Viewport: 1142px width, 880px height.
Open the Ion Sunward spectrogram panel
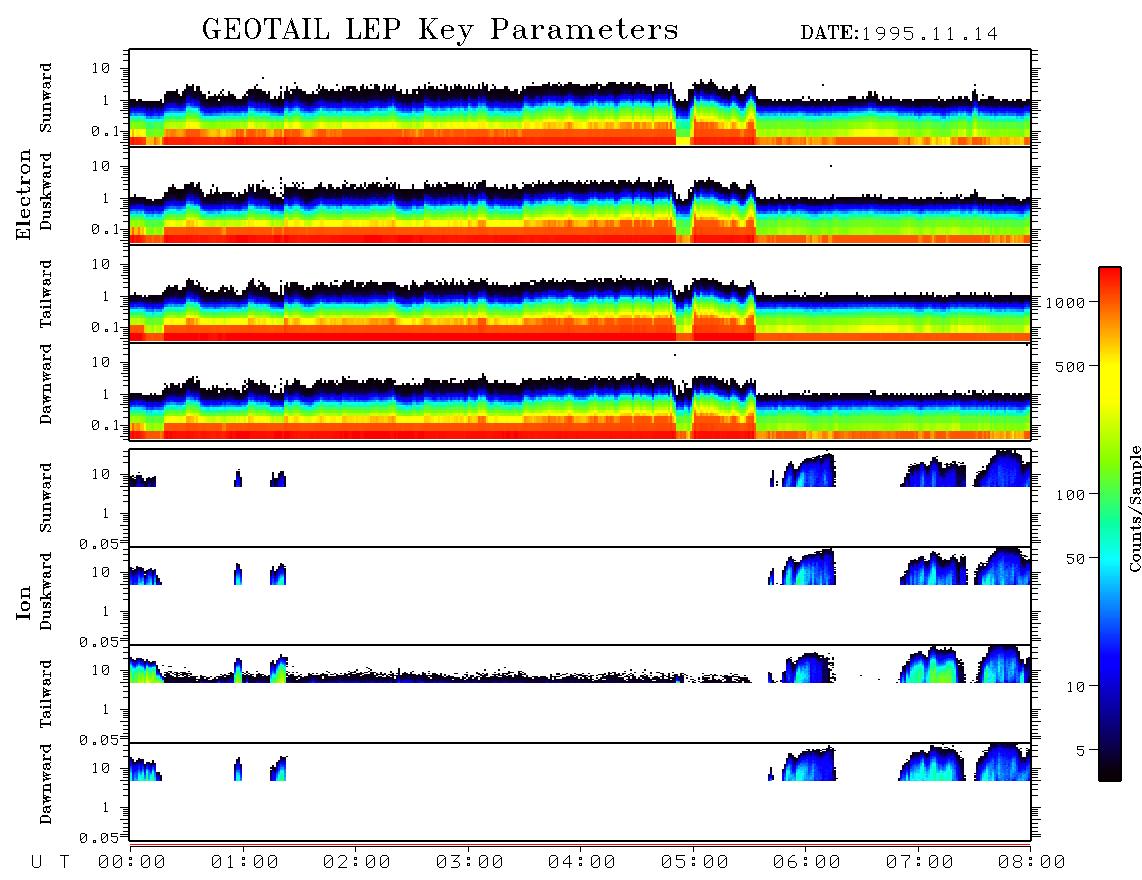tap(580, 498)
